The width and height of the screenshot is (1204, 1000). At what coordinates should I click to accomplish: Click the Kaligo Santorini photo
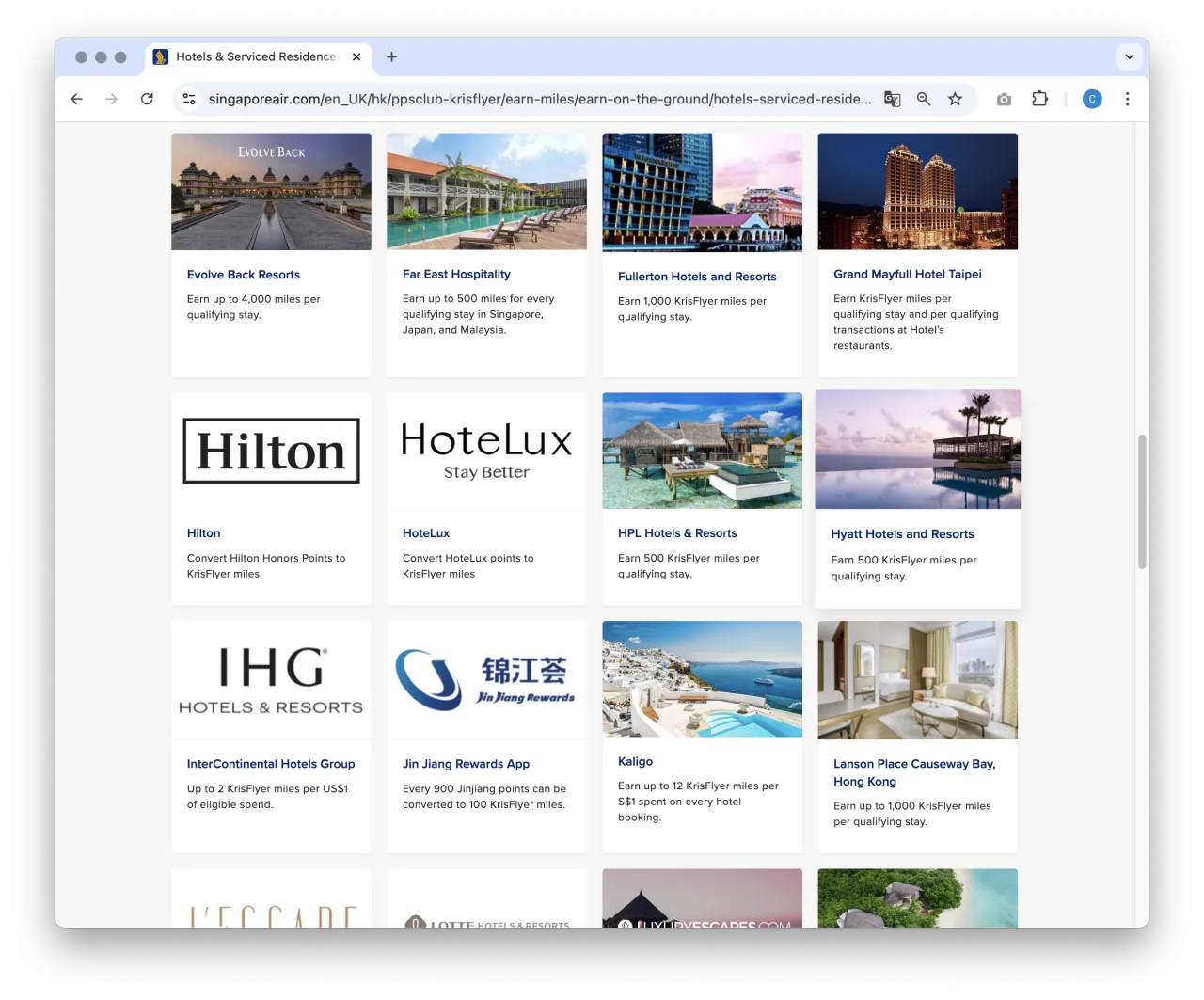point(702,679)
